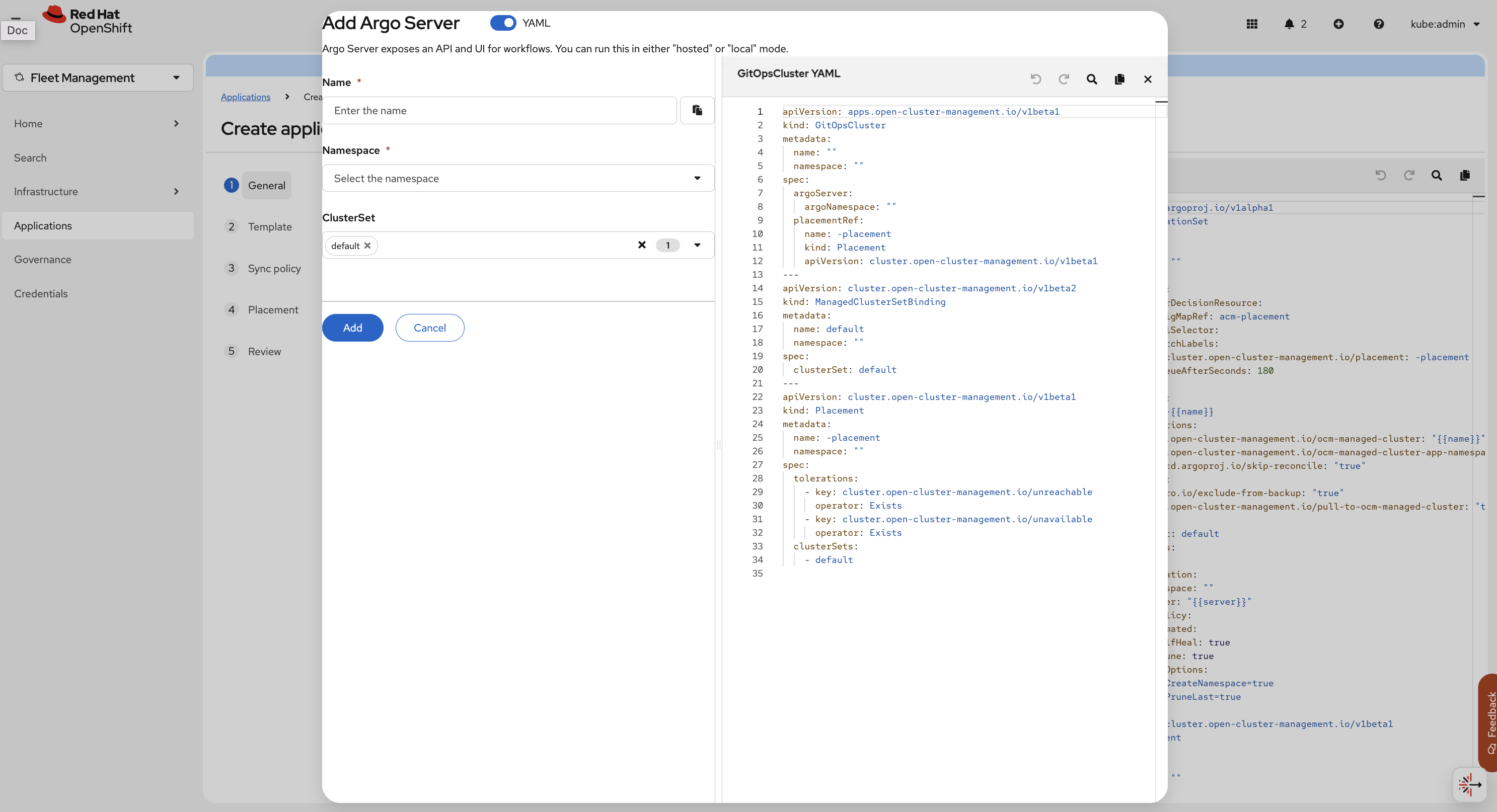
Task: Click redo icon in GitOpsCluster YAML toolbar
Action: tap(1064, 79)
